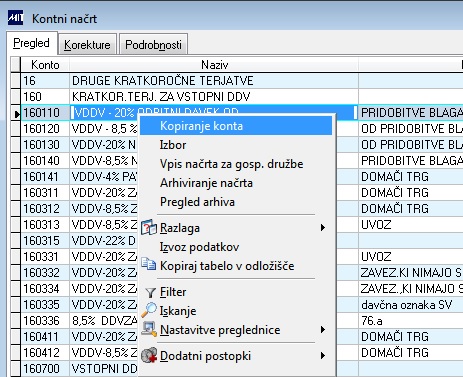The width and height of the screenshot is (463, 377).
Task: Click DOMAČI TRG cell in row 160141
Action: point(411,177)
